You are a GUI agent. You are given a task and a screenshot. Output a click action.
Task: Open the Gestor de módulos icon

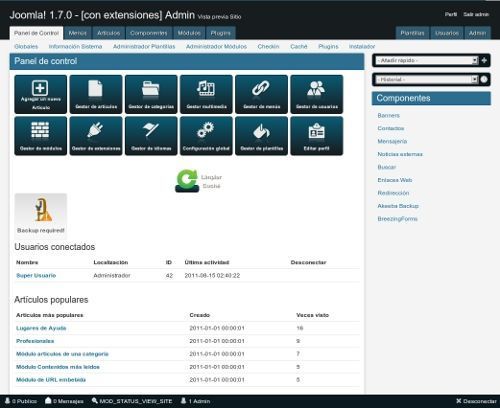tap(40, 136)
